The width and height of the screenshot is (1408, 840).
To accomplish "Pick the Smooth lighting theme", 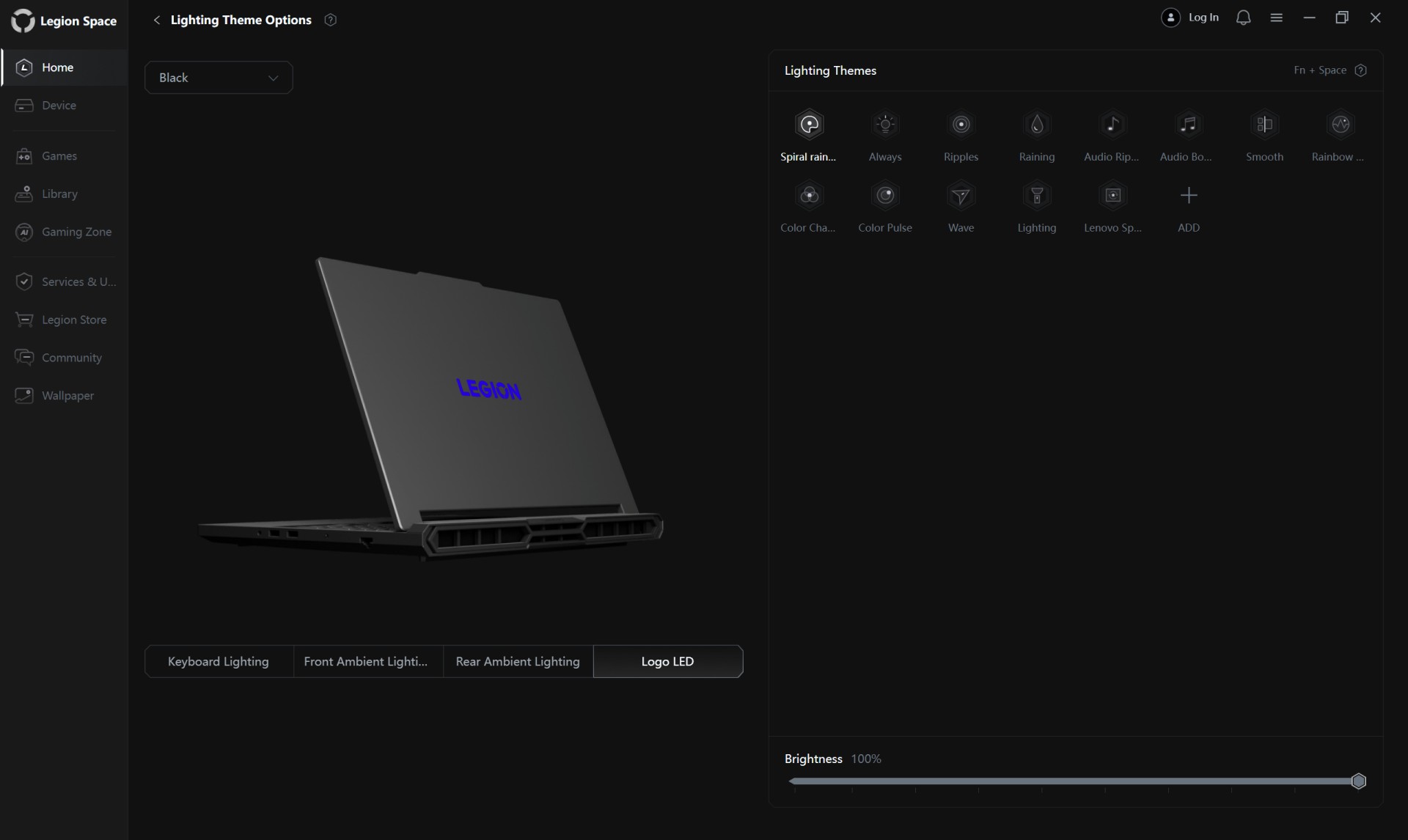I will click(x=1264, y=125).
